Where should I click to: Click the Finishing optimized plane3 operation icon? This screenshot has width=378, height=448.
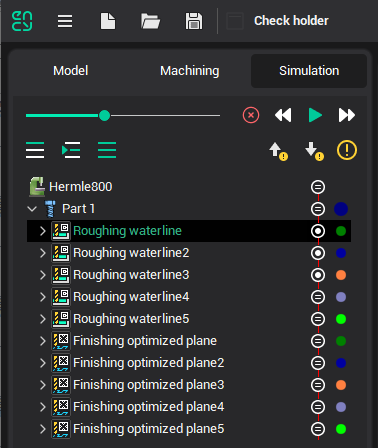pyautogui.click(x=61, y=385)
